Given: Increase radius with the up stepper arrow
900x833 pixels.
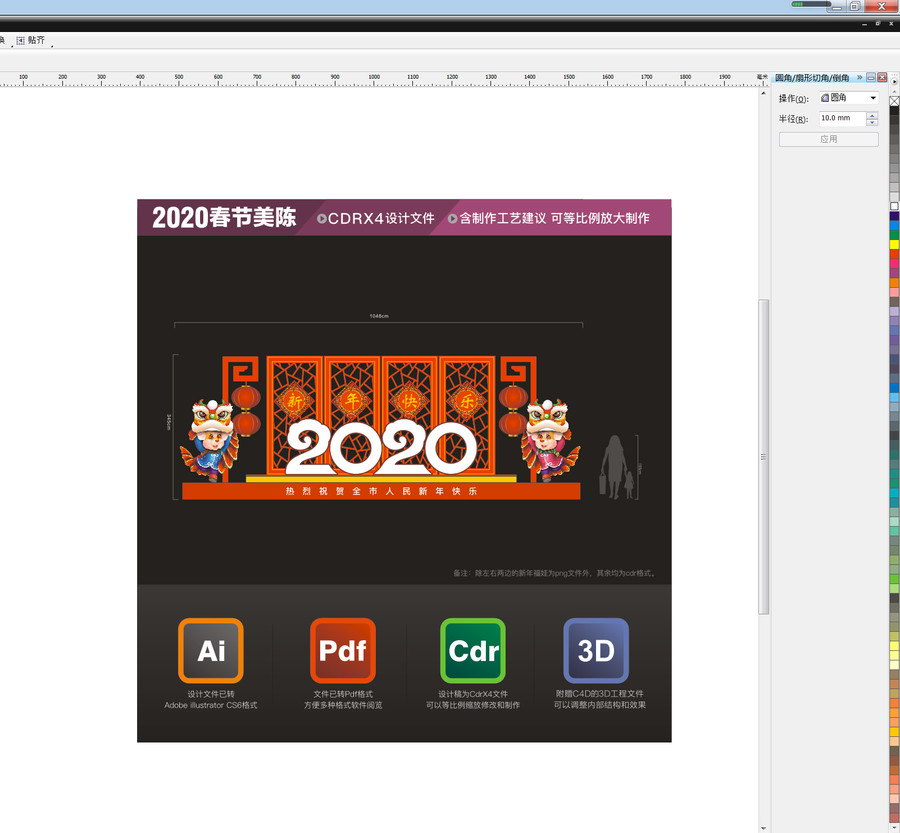Looking at the screenshot, I should click(872, 115).
